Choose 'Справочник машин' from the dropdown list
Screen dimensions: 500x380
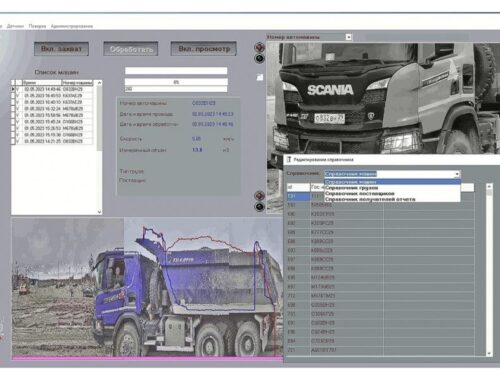click(x=392, y=182)
